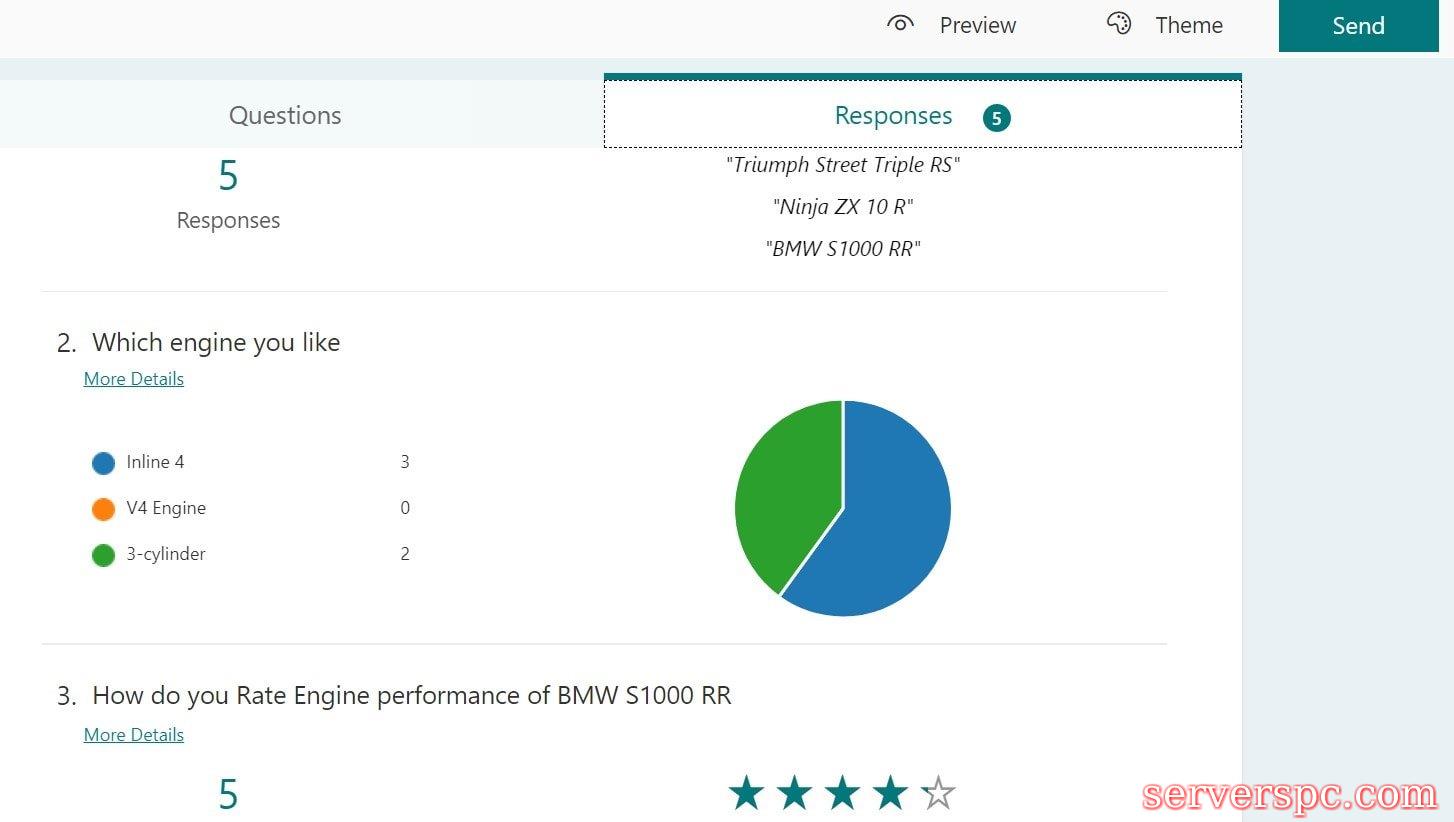Click the fourth filled rating star
The height and width of the screenshot is (822, 1454).
(x=890, y=794)
